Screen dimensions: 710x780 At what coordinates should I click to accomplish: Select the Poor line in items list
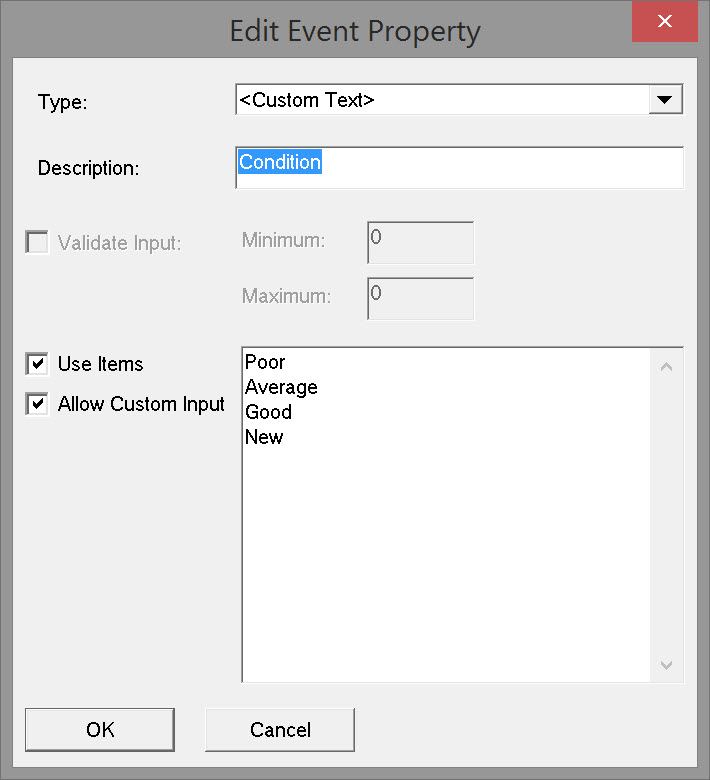(265, 362)
